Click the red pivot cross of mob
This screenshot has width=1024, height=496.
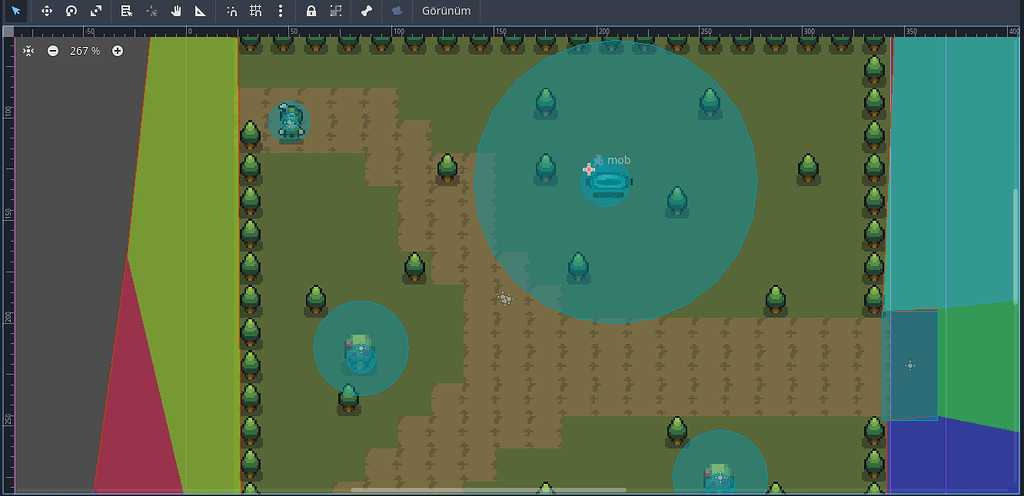(x=588, y=170)
